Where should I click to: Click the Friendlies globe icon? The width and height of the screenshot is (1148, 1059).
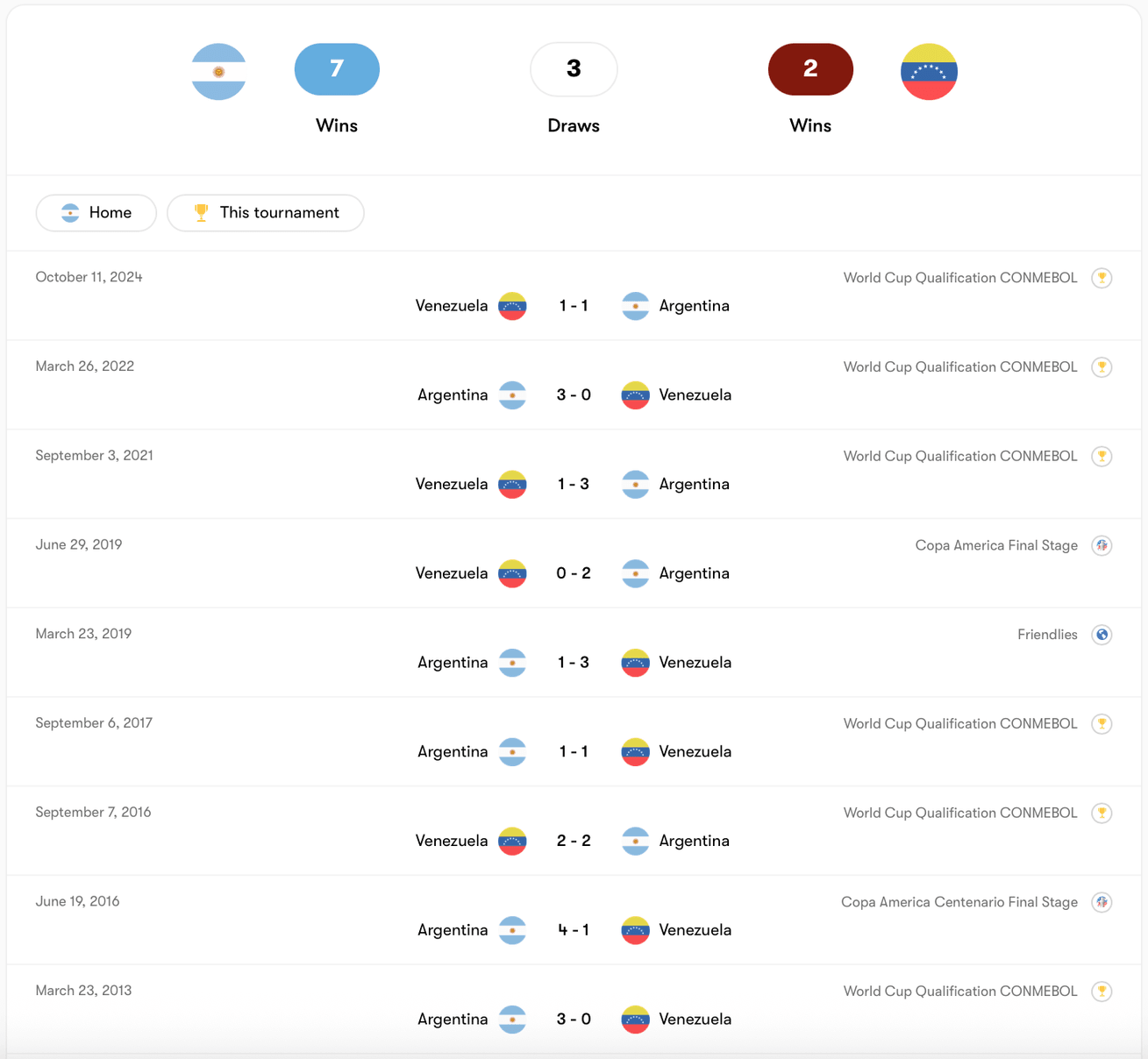(1102, 635)
